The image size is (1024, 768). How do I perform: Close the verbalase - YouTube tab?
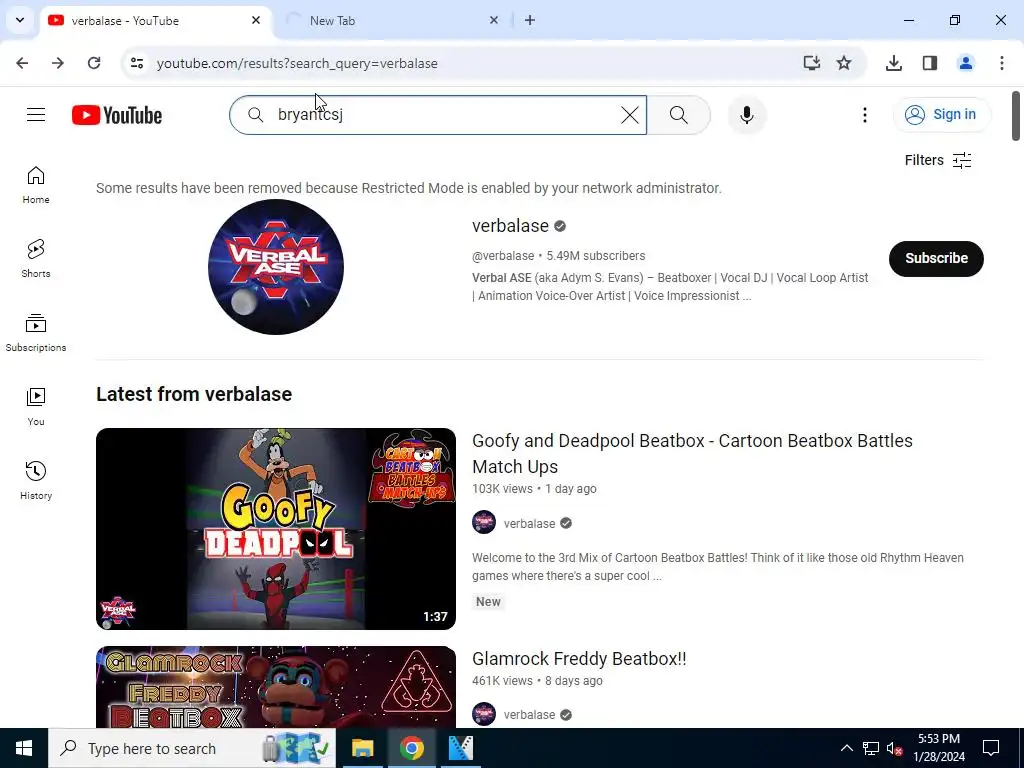[x=256, y=20]
